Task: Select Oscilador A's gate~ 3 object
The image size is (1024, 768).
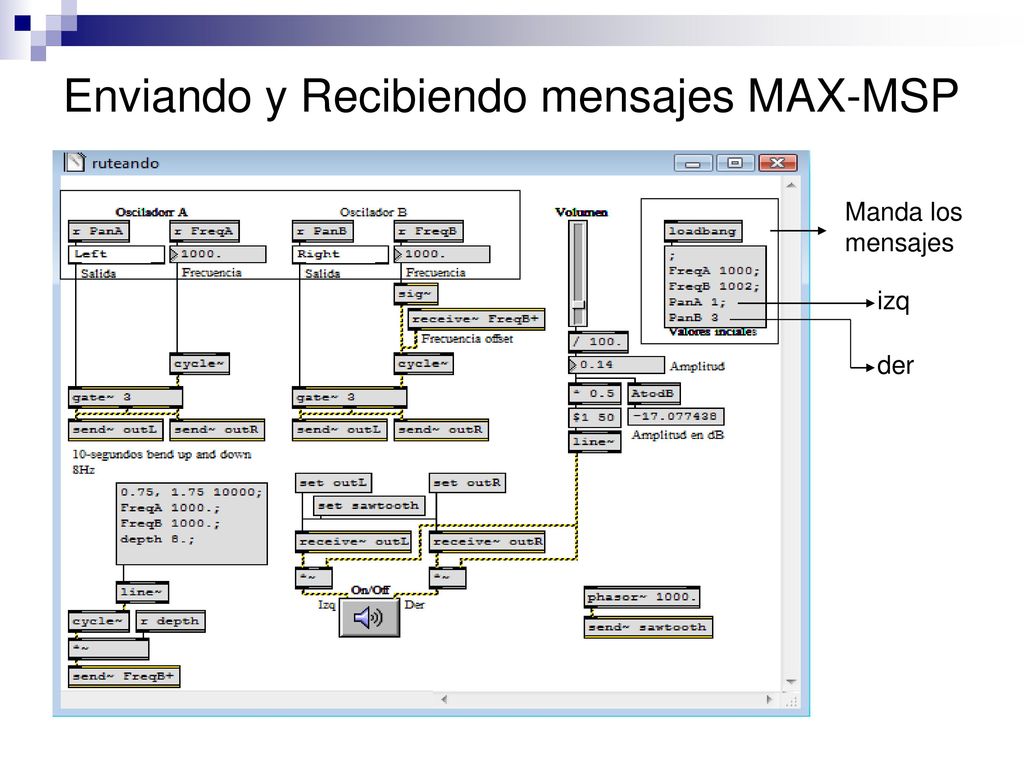Action: coord(125,397)
